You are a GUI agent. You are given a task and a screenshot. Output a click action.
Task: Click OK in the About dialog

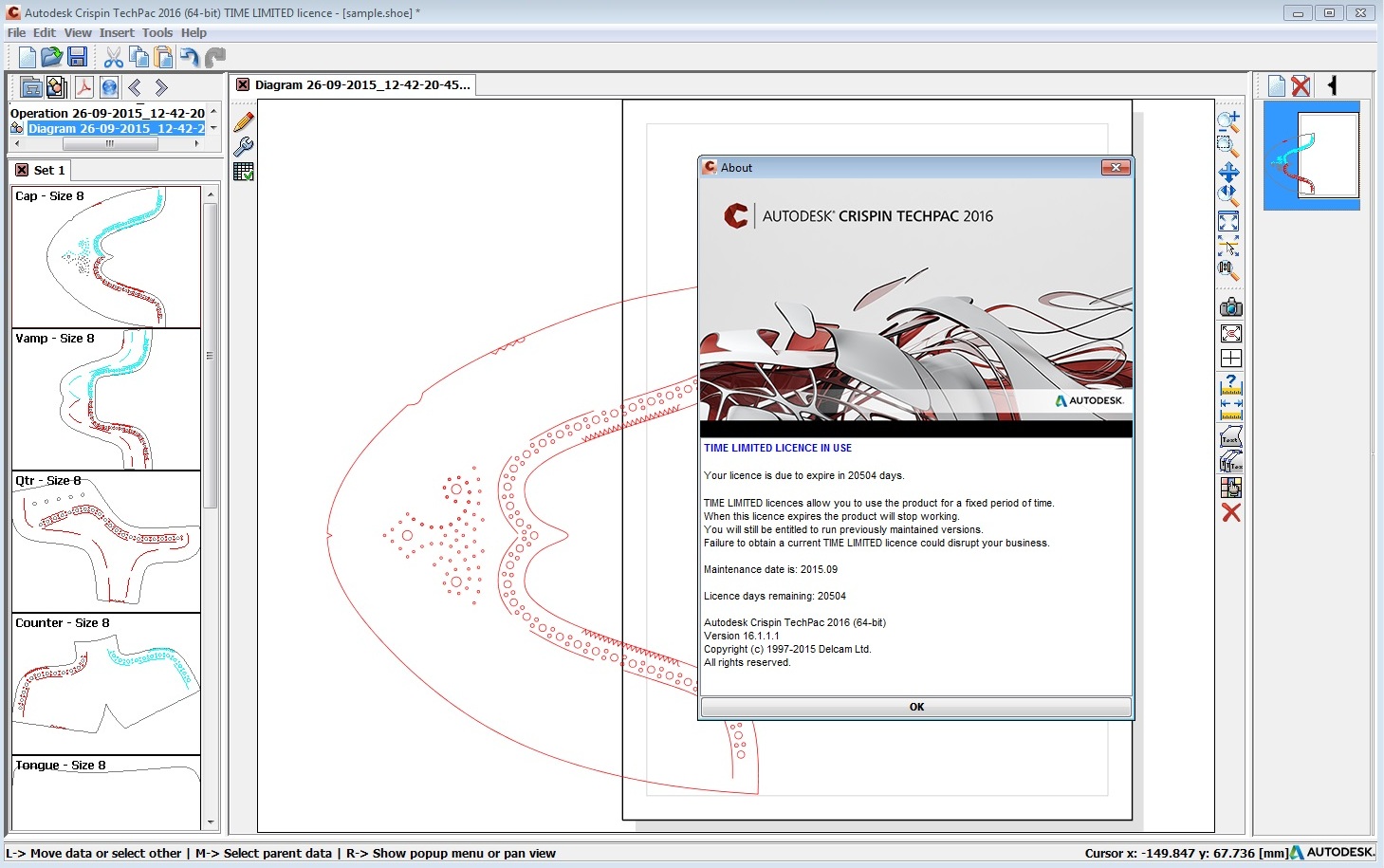[916, 707]
